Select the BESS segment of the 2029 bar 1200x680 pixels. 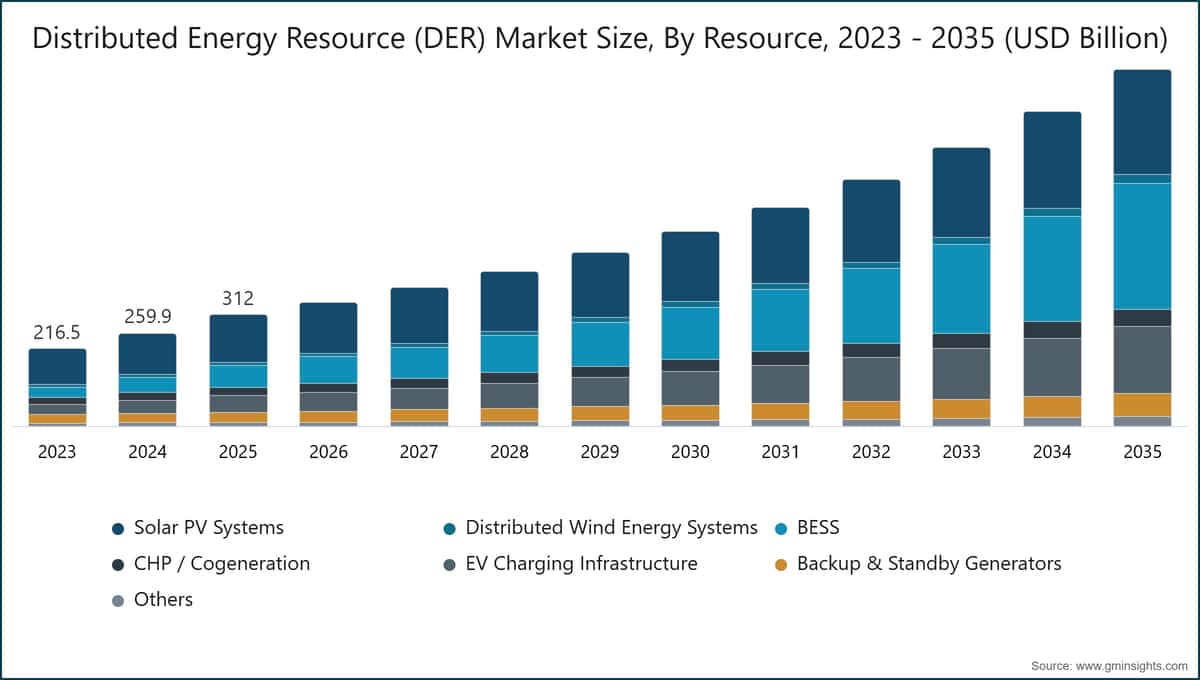pyautogui.click(x=600, y=344)
